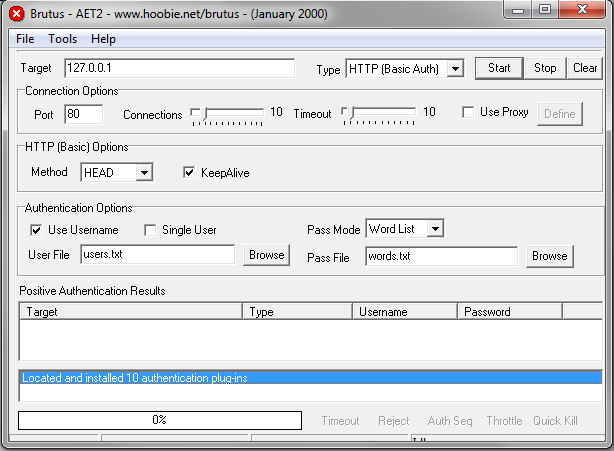Browse for the pass file
The image size is (614, 451).
549,256
